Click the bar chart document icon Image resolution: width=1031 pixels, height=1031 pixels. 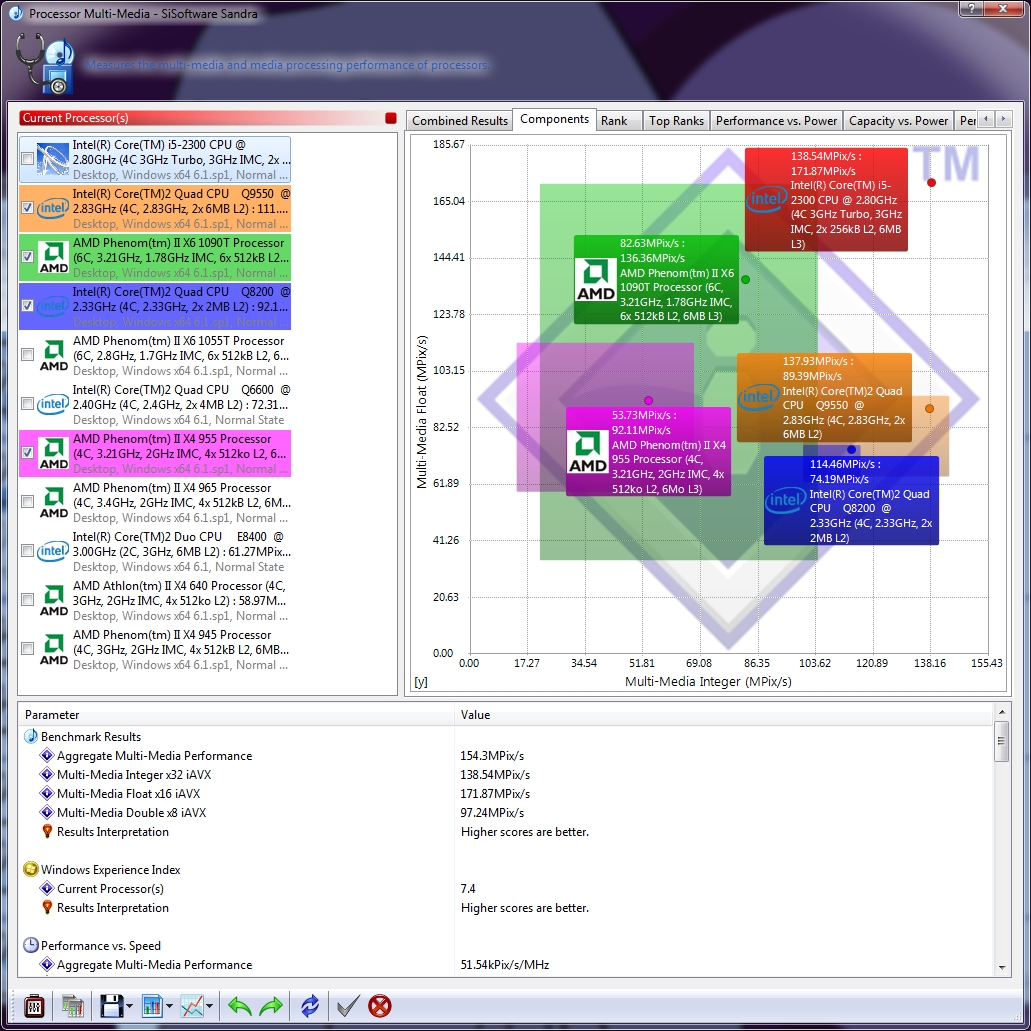pyautogui.click(x=152, y=1006)
